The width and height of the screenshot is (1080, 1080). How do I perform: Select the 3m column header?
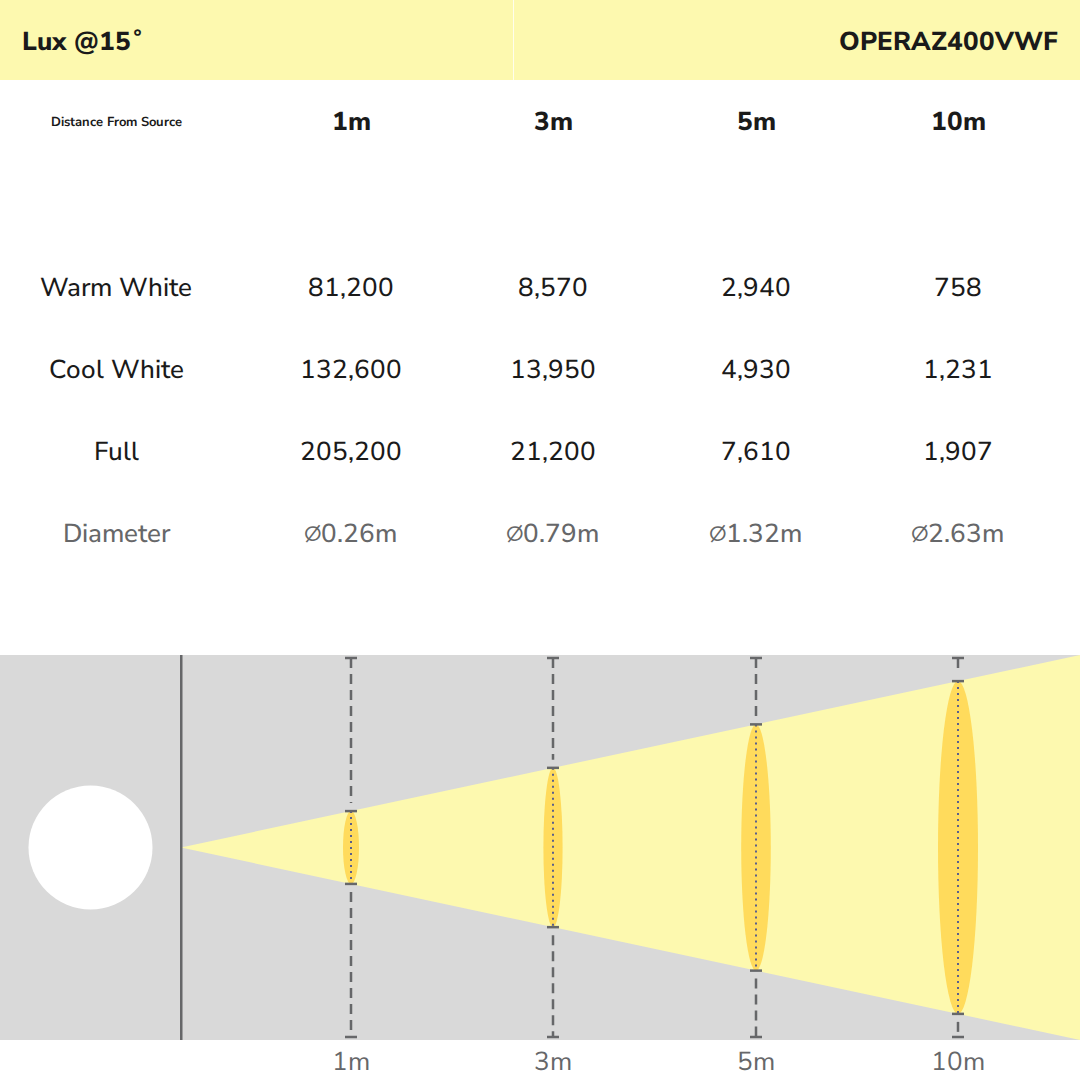coord(553,122)
